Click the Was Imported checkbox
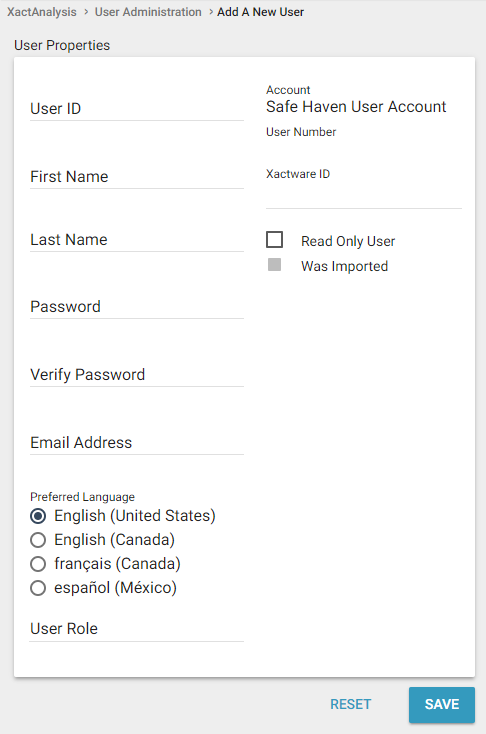This screenshot has height=734, width=486. point(274,264)
